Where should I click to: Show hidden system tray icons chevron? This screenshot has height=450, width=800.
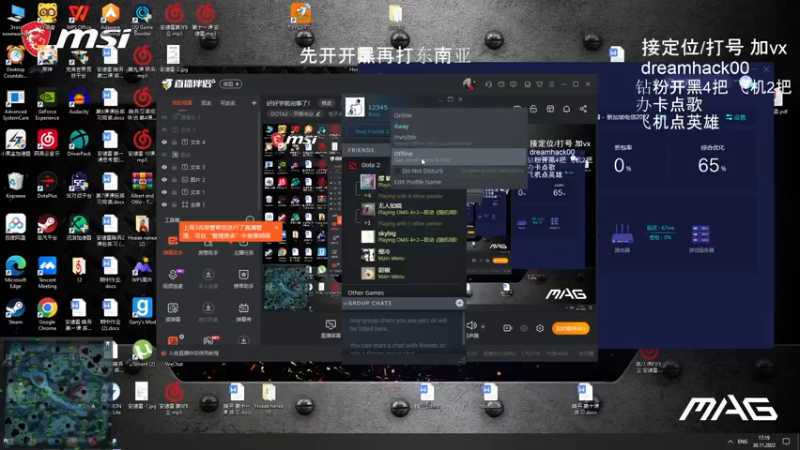[730, 441]
